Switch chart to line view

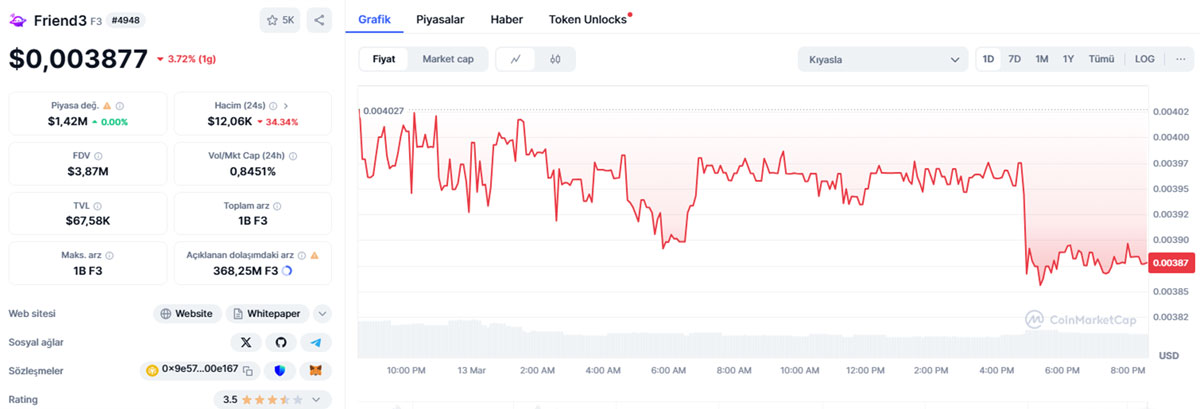tap(515, 59)
